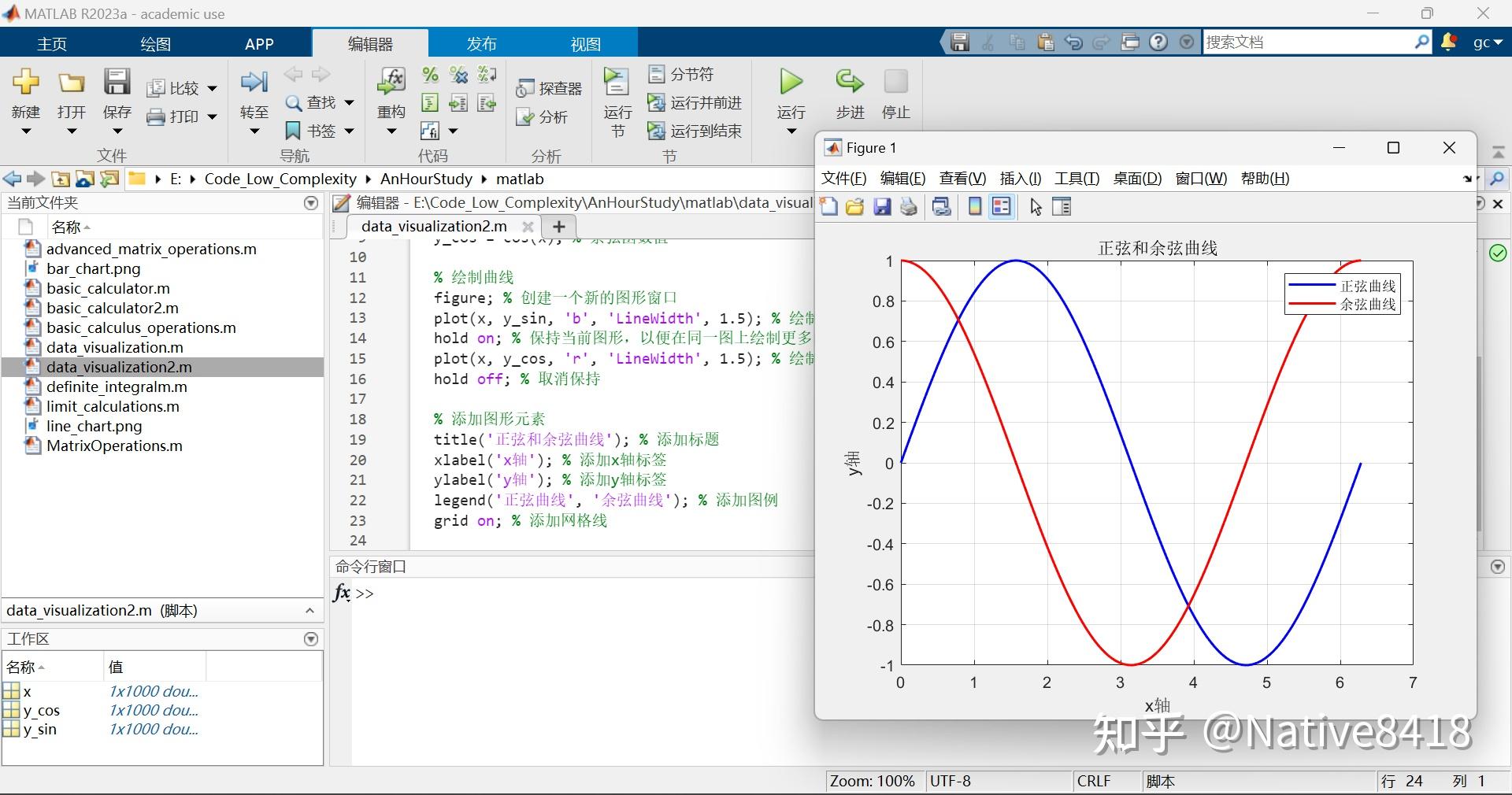Close the data_visualization2.m editor tab
This screenshot has width=1512, height=795.
click(528, 227)
